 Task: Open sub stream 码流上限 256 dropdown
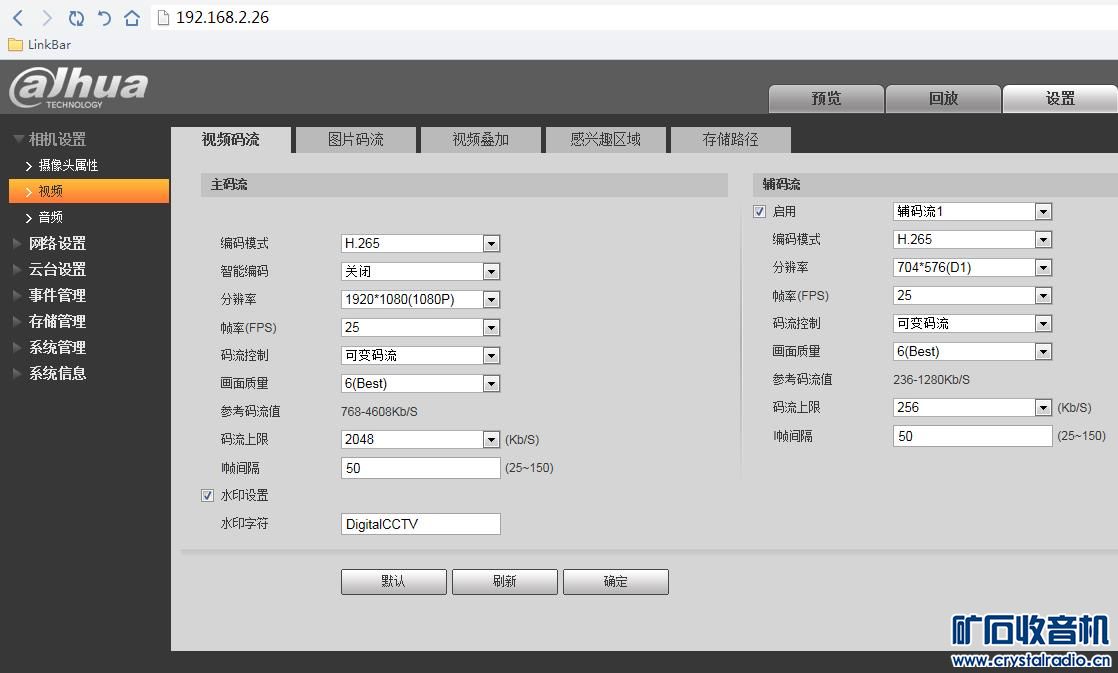point(973,407)
